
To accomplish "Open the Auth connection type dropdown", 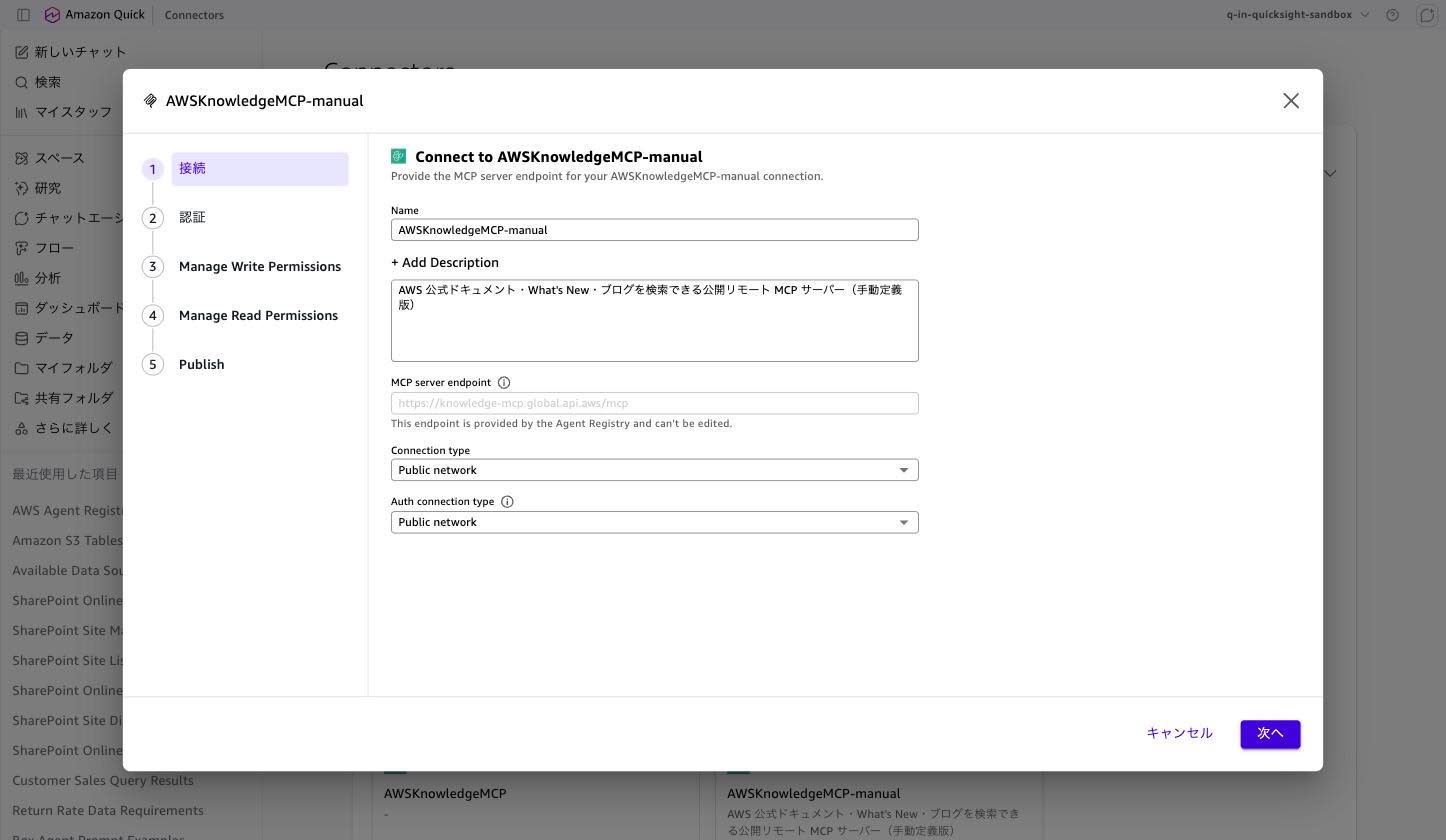I will coord(654,522).
